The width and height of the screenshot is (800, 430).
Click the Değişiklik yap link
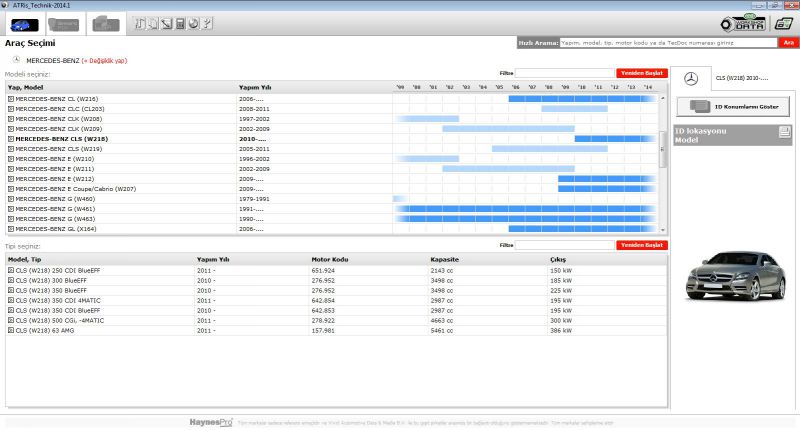(105, 61)
